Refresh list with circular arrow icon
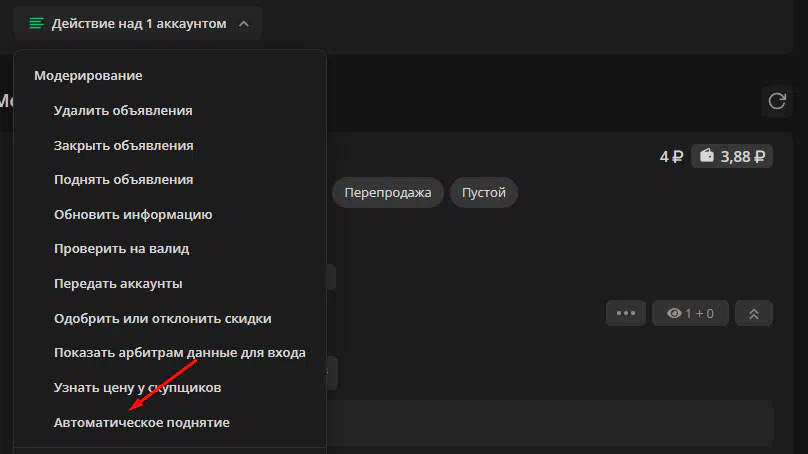 click(777, 101)
